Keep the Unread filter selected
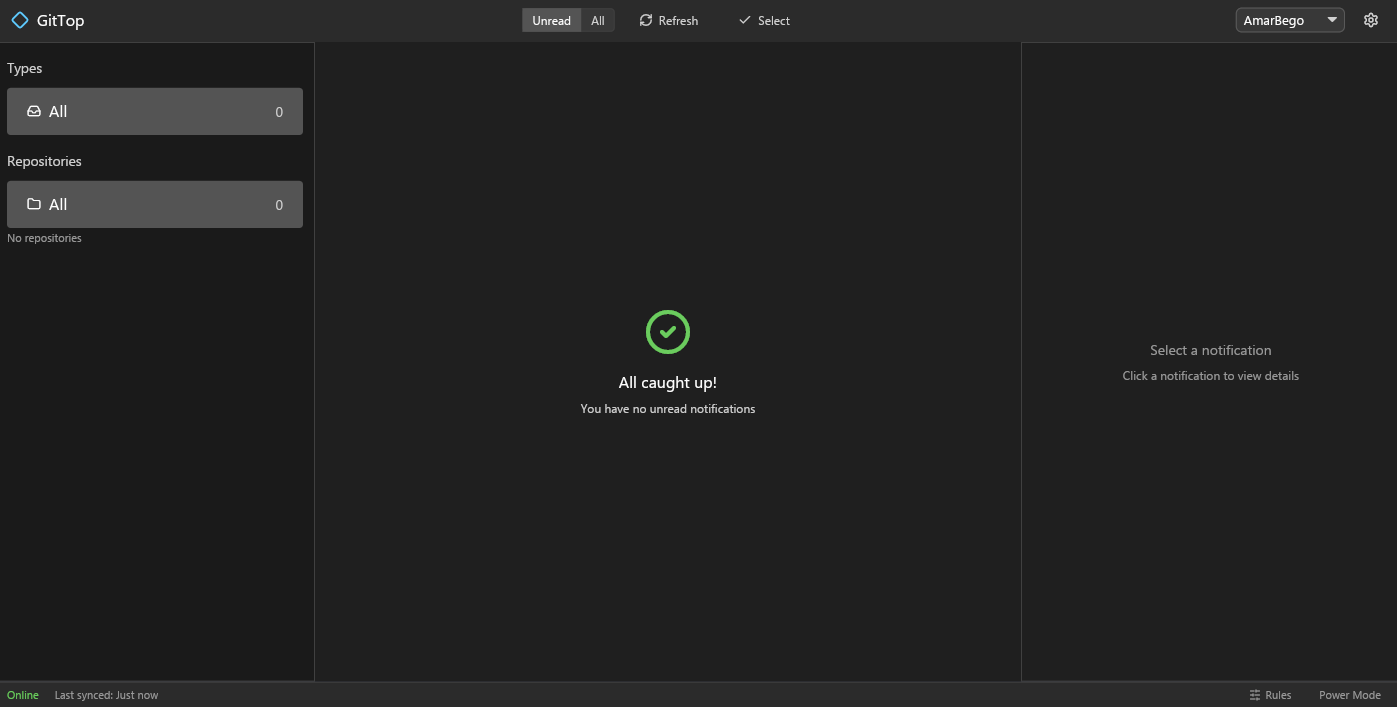 [x=551, y=19]
